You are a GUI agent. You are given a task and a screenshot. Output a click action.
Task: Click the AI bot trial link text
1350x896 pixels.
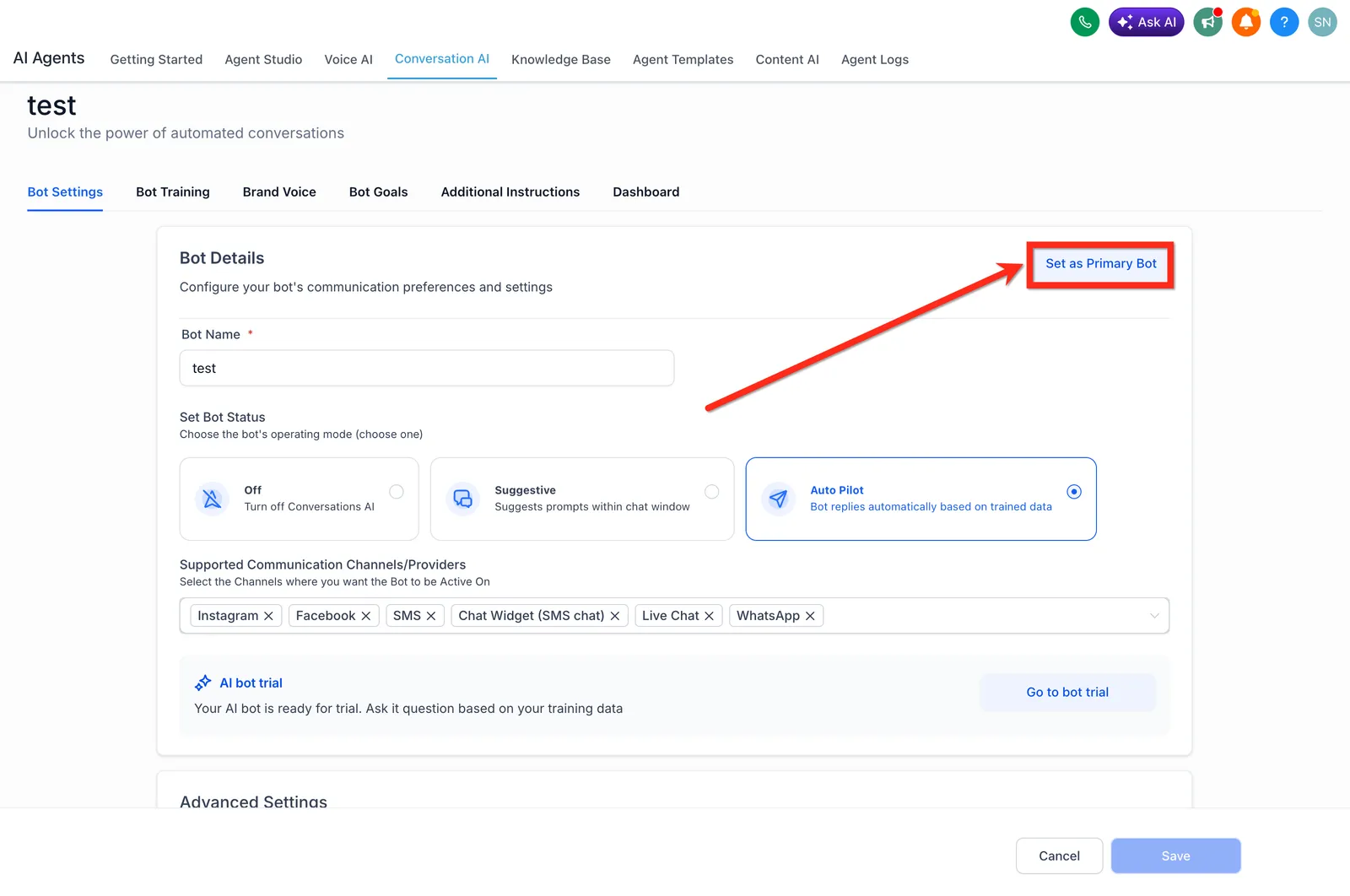pyautogui.click(x=251, y=683)
